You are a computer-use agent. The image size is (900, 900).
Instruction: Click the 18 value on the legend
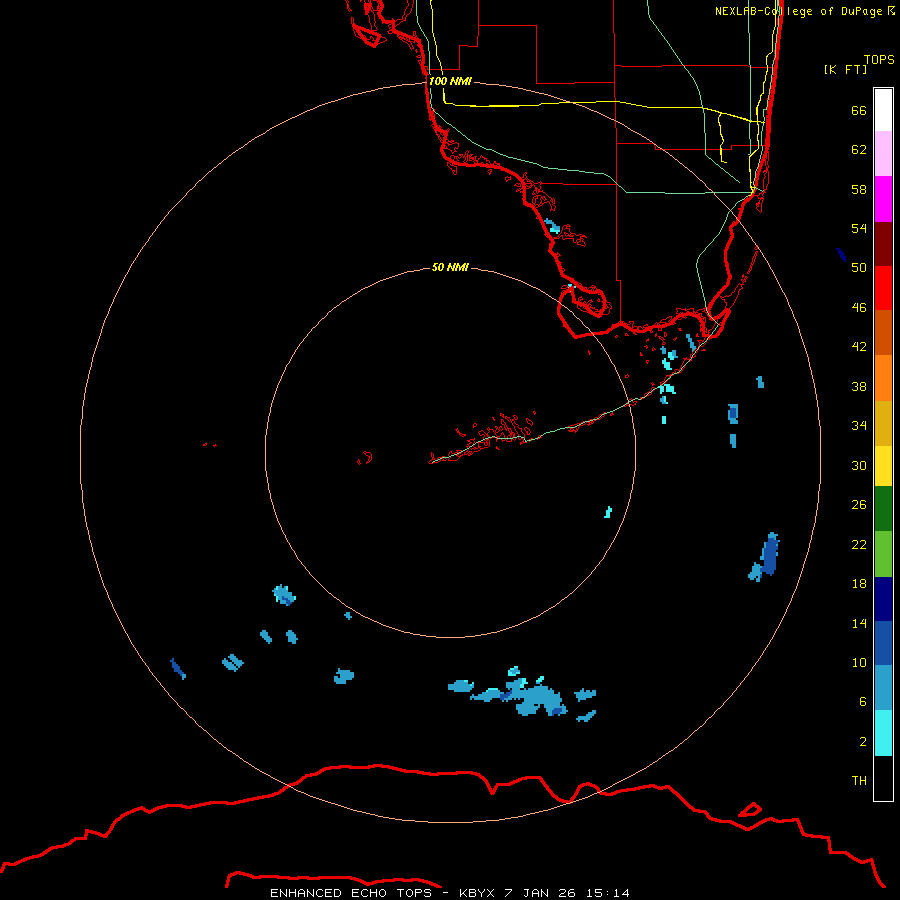pos(859,584)
